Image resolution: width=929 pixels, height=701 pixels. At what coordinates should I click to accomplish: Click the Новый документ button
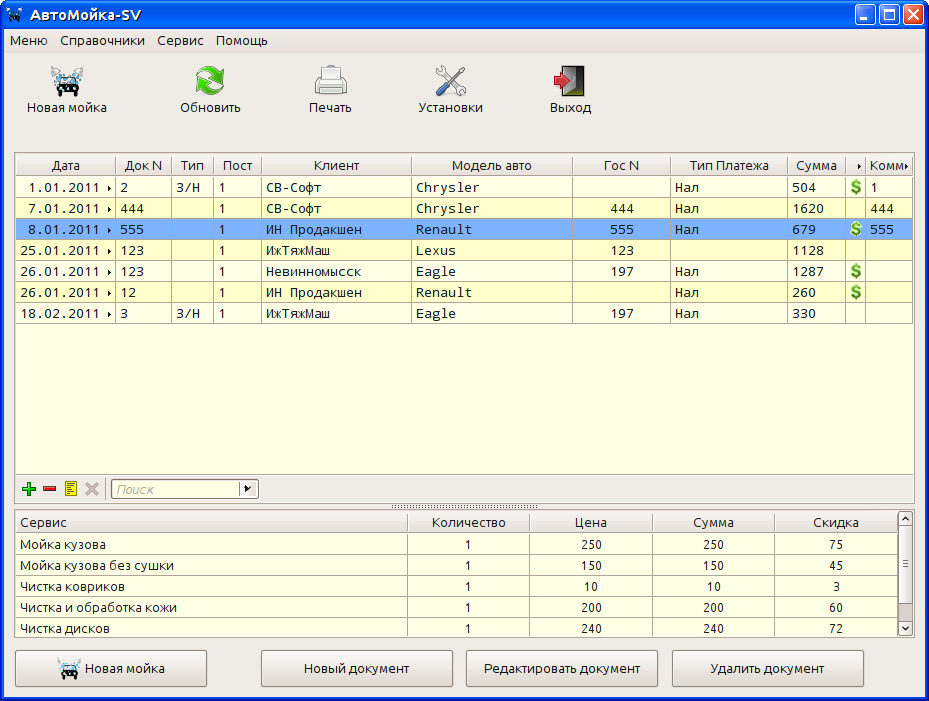(356, 668)
